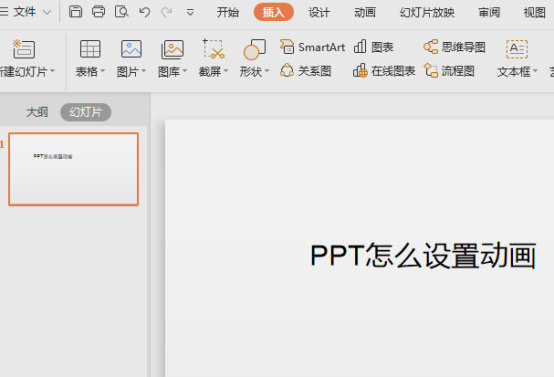This screenshot has width=554, height=377.
Task: Expand the dropdown arrow next to 文件
Action: [47, 12]
